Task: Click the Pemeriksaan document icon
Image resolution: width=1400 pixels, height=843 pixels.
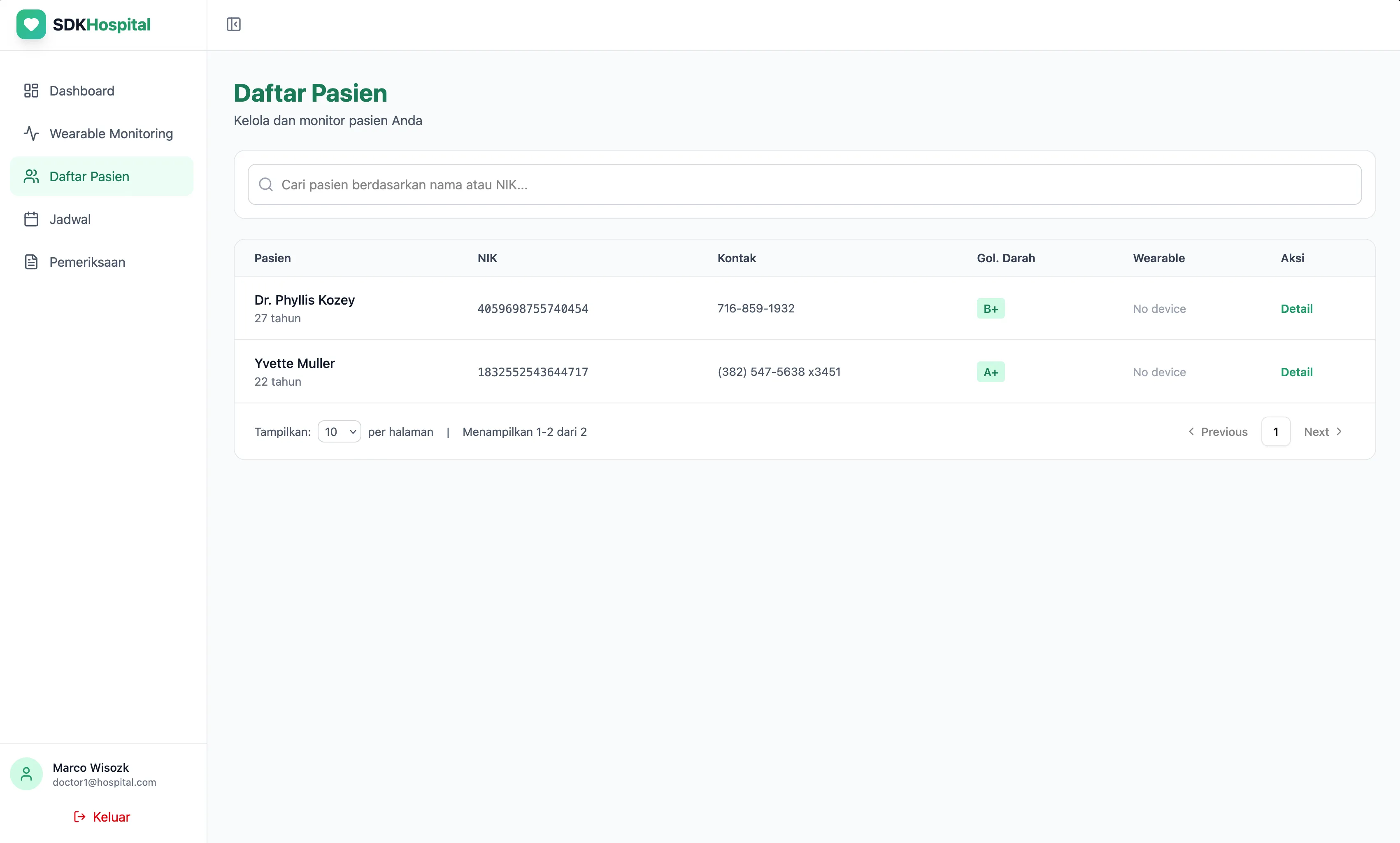Action: (x=31, y=262)
